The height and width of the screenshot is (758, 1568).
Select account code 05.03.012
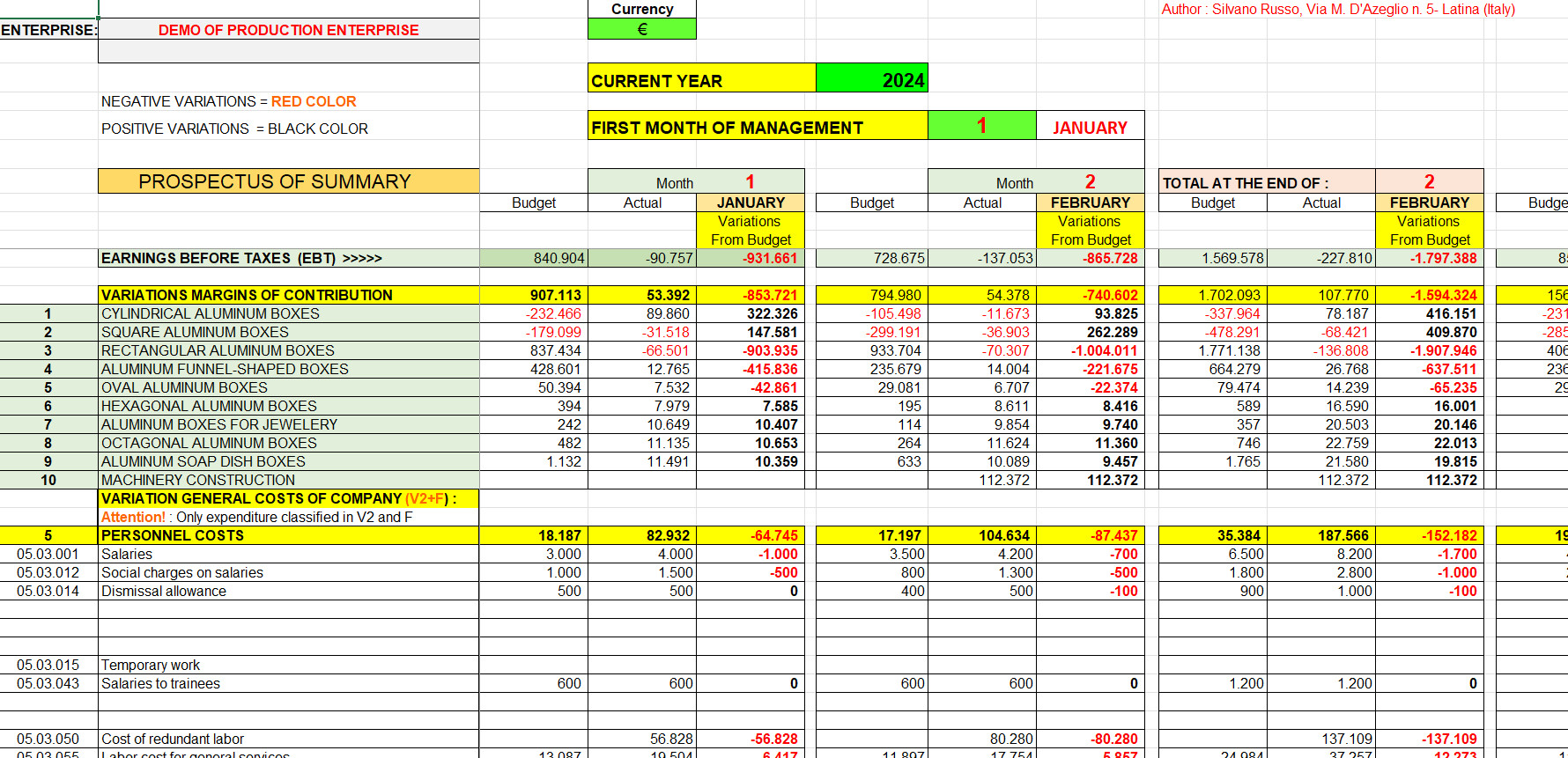click(x=48, y=572)
